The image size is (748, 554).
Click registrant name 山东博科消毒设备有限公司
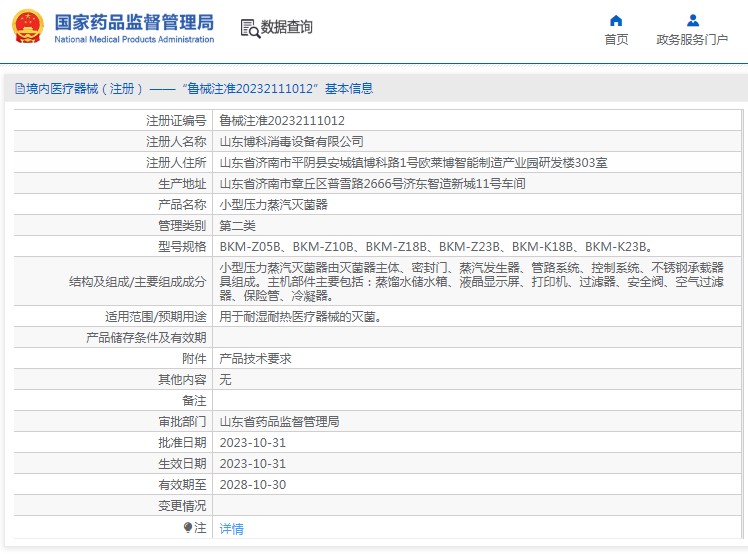point(291,142)
